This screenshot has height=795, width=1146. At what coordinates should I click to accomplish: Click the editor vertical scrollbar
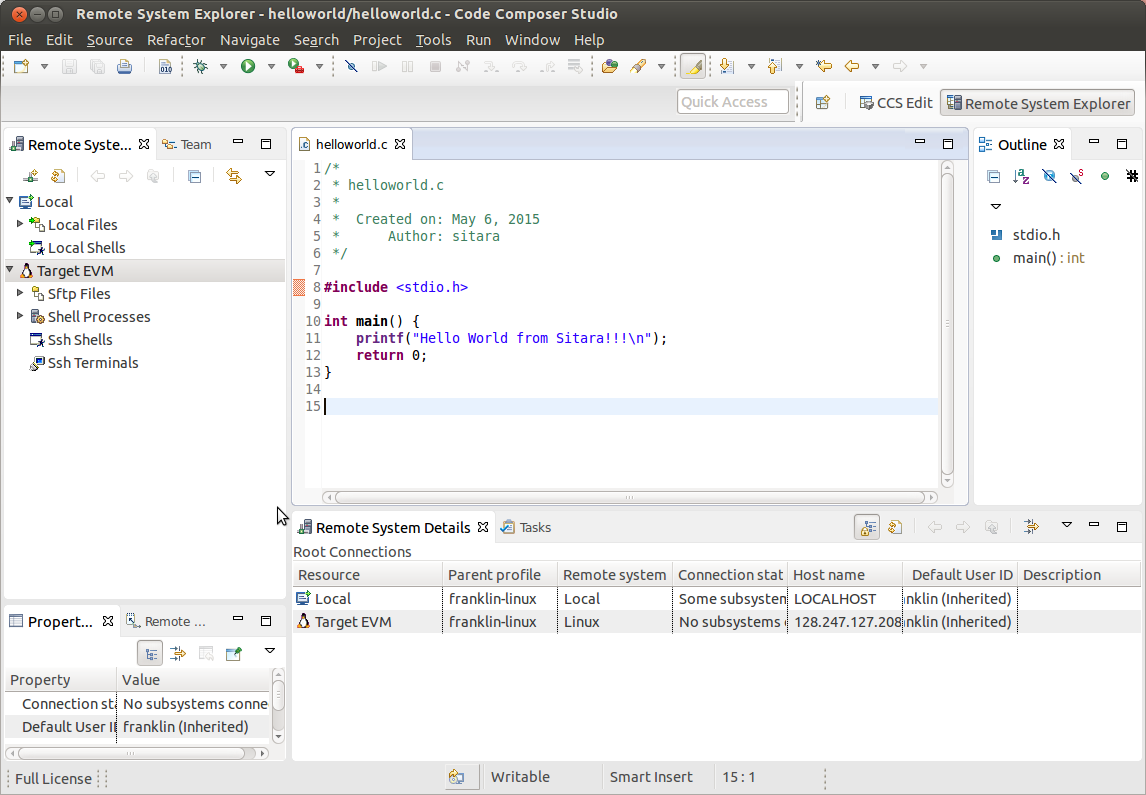(947, 323)
